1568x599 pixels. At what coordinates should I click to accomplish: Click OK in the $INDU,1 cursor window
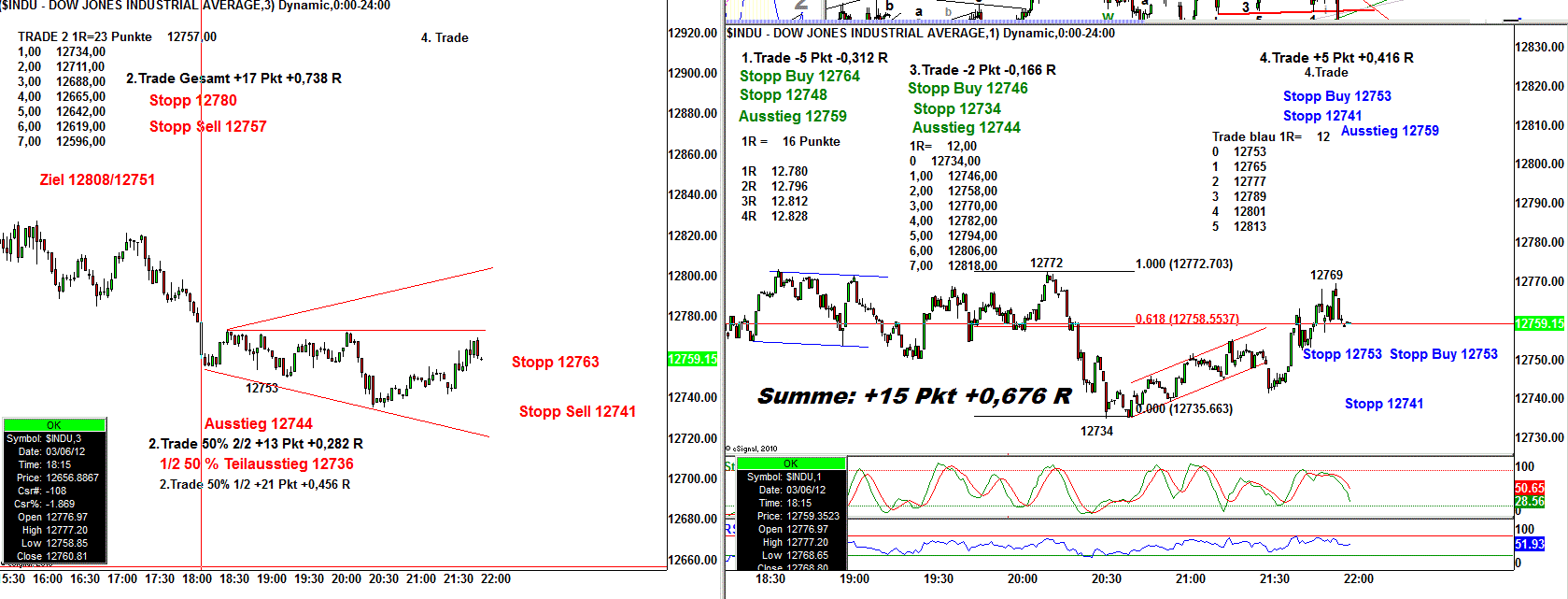[791, 464]
